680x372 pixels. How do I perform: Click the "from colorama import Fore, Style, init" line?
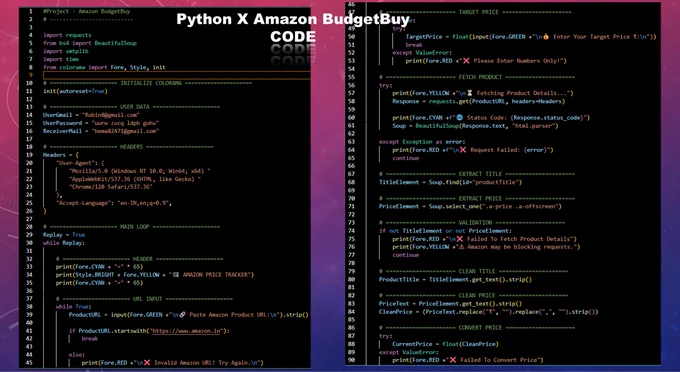(x=104, y=67)
